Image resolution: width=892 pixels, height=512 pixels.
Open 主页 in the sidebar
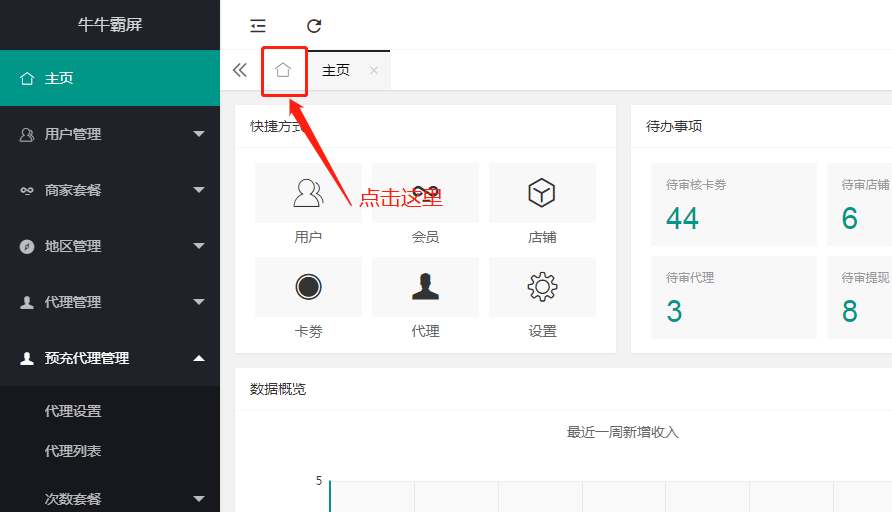(x=110, y=78)
